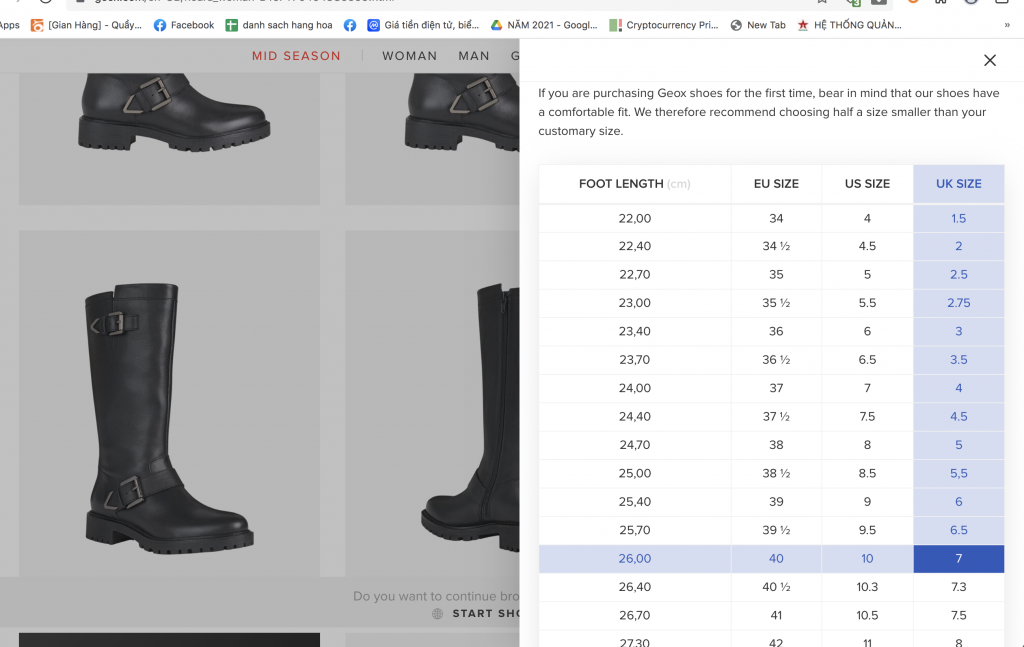Select UK size 5,5 cell
Viewport: 1024px width, 647px height.
click(x=959, y=473)
